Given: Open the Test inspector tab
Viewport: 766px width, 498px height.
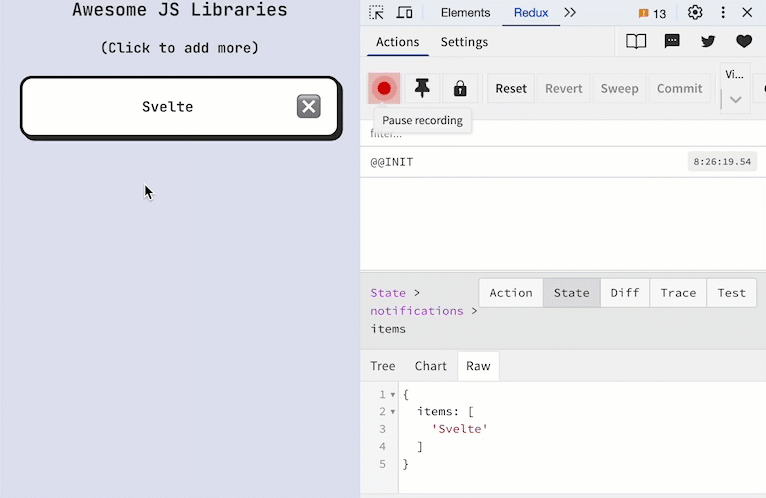Looking at the screenshot, I should (731, 293).
